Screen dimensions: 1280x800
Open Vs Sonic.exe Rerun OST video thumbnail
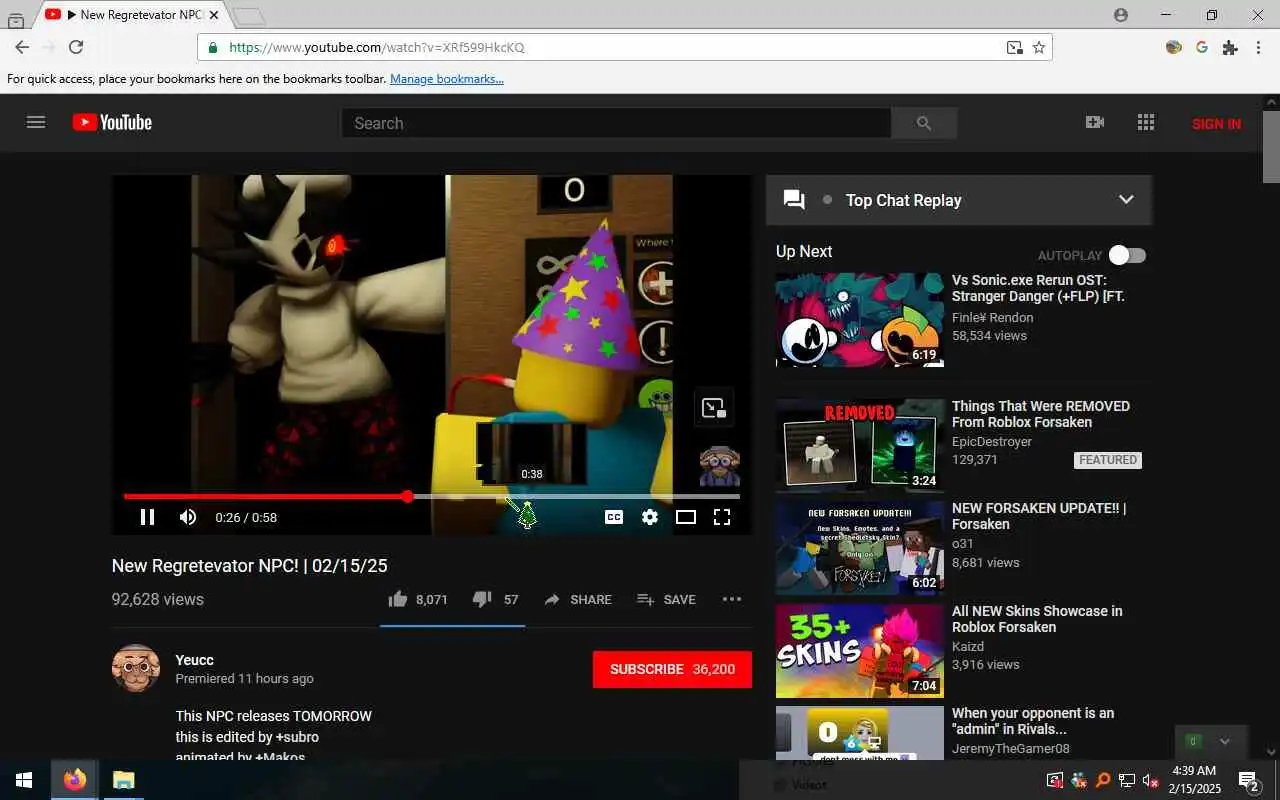pos(859,320)
